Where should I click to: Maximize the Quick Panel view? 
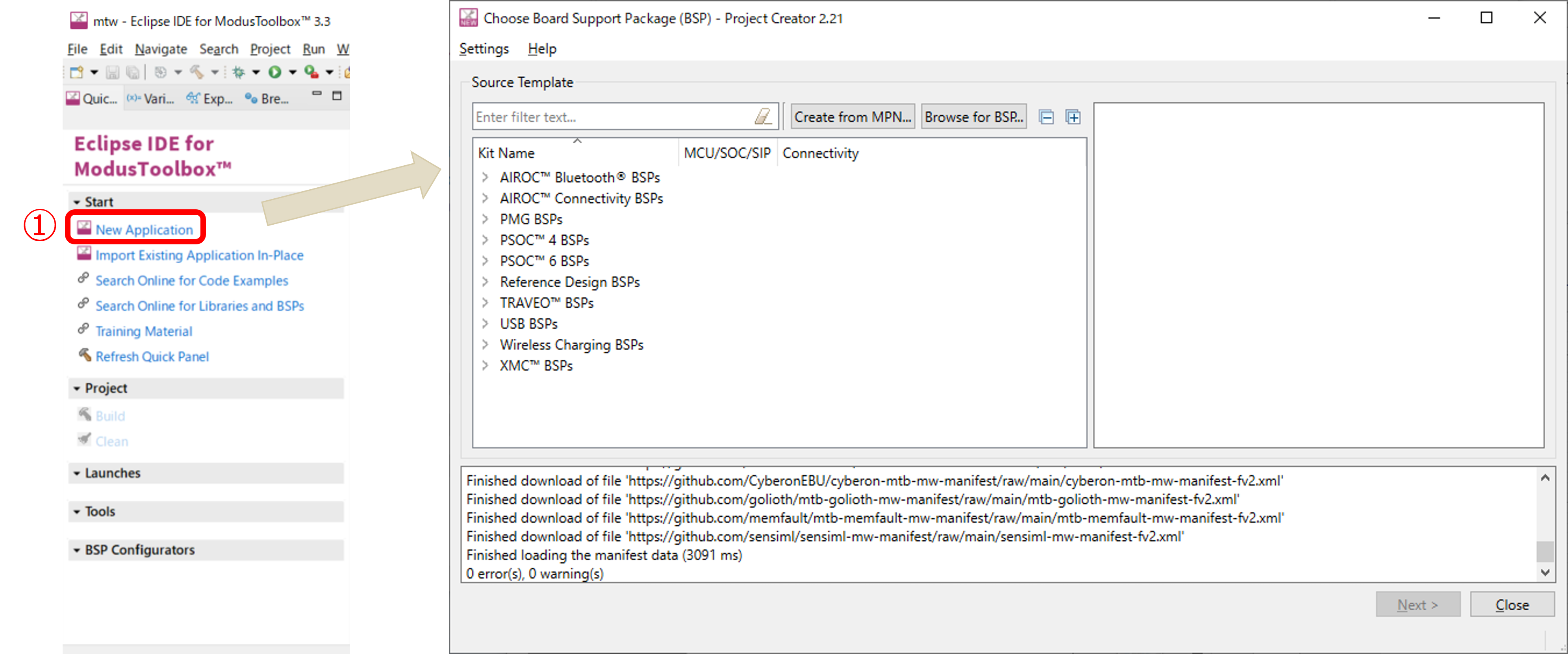pos(337,96)
